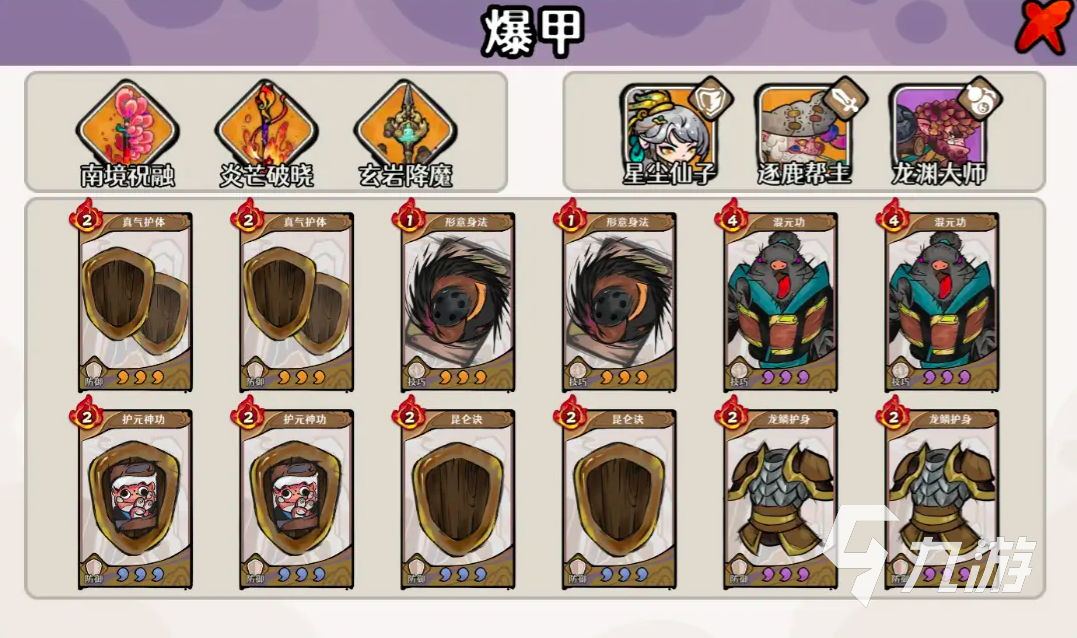
Task: Open the first 龙鳞护身 armor card
Action: [x=780, y=499]
